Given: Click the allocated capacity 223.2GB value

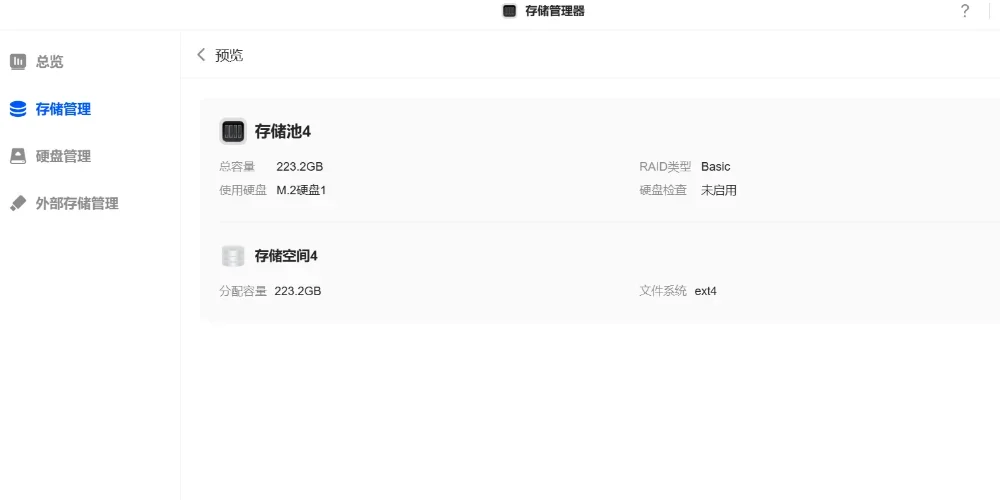Looking at the screenshot, I should coord(298,291).
